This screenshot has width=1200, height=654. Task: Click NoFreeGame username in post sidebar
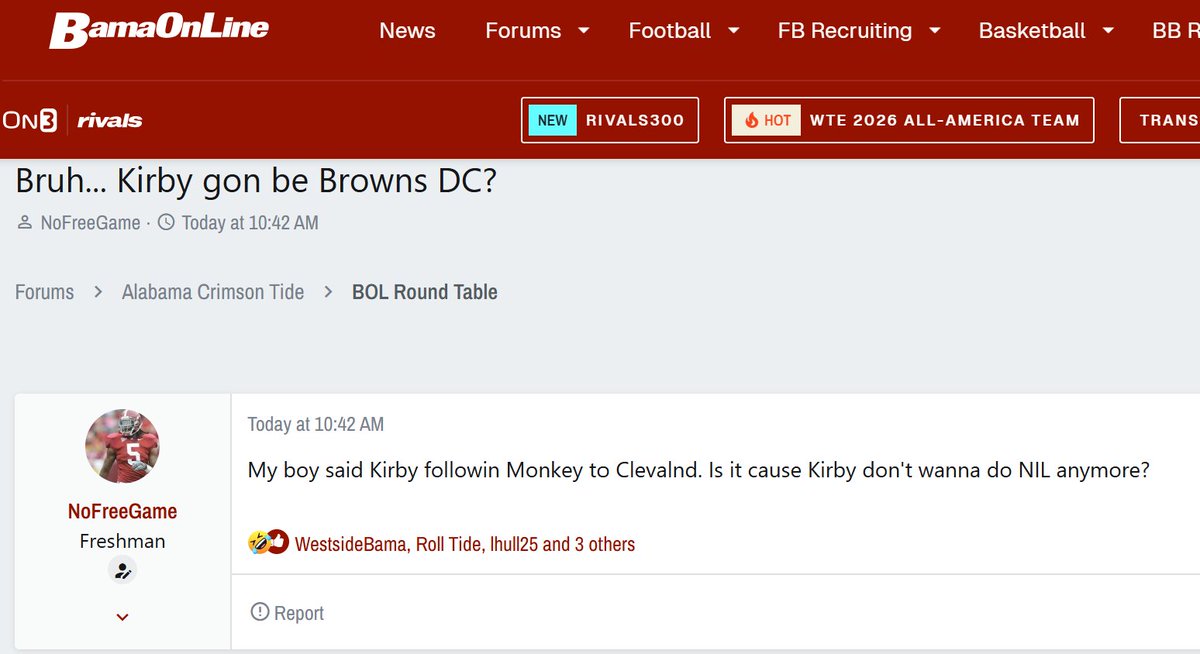(x=122, y=511)
